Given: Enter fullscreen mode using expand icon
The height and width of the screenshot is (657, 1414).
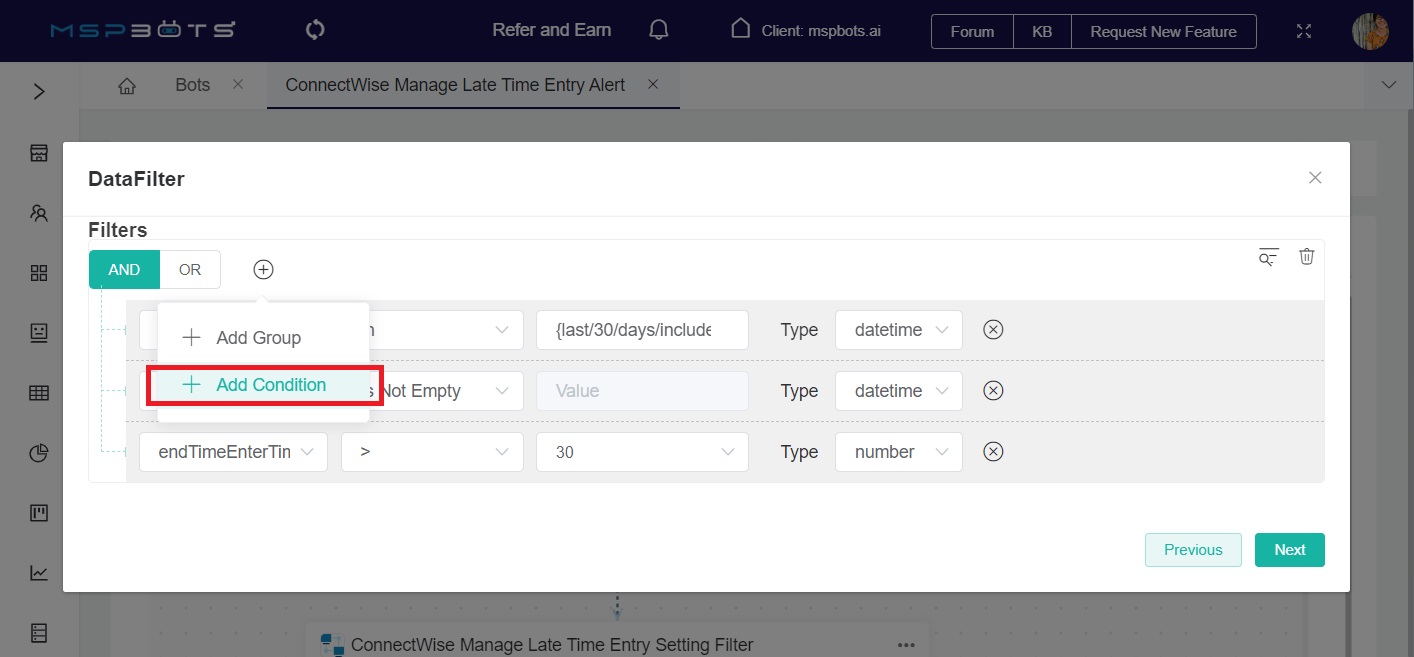Looking at the screenshot, I should pyautogui.click(x=1303, y=31).
